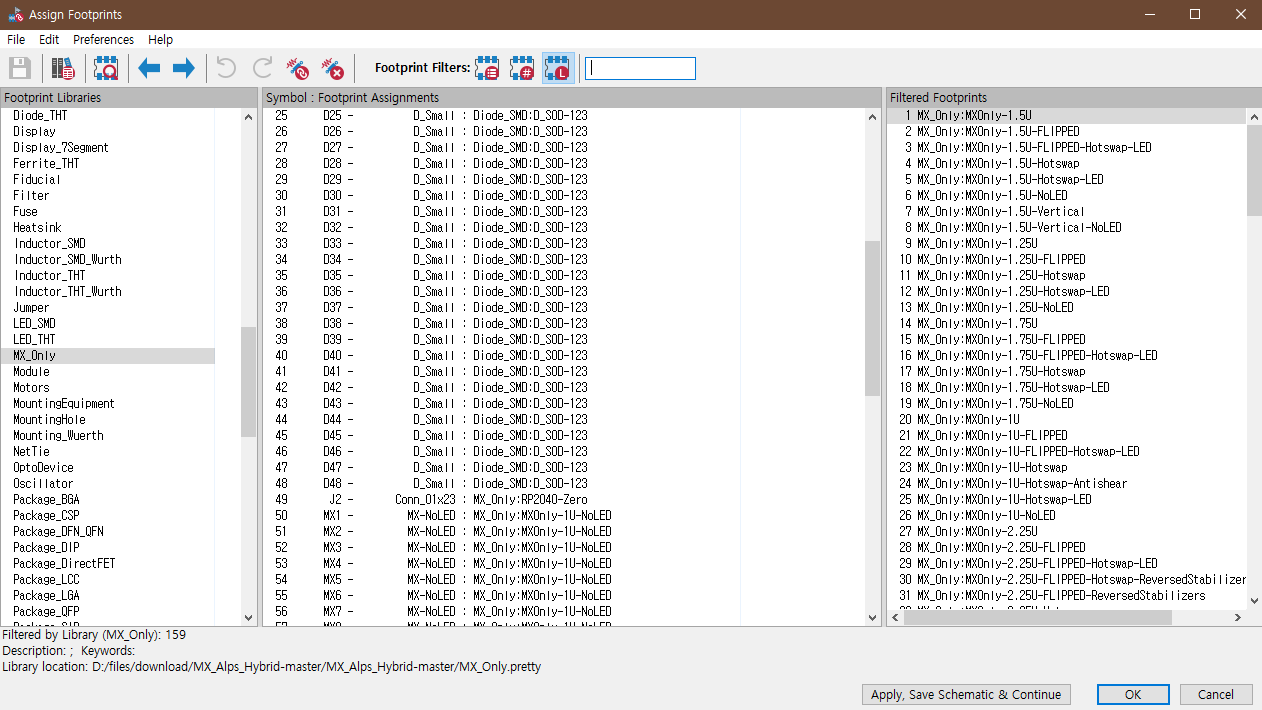Click the footprint filter text field
Image resolution: width=1262 pixels, height=710 pixels.
coord(640,69)
